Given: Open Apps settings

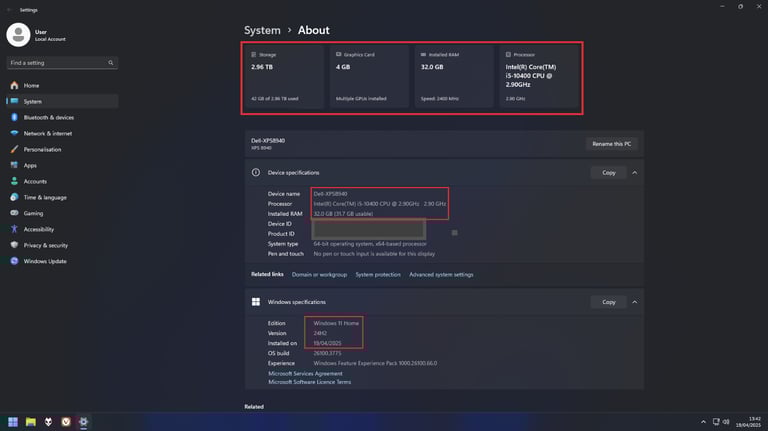Looking at the screenshot, I should tap(62, 166).
